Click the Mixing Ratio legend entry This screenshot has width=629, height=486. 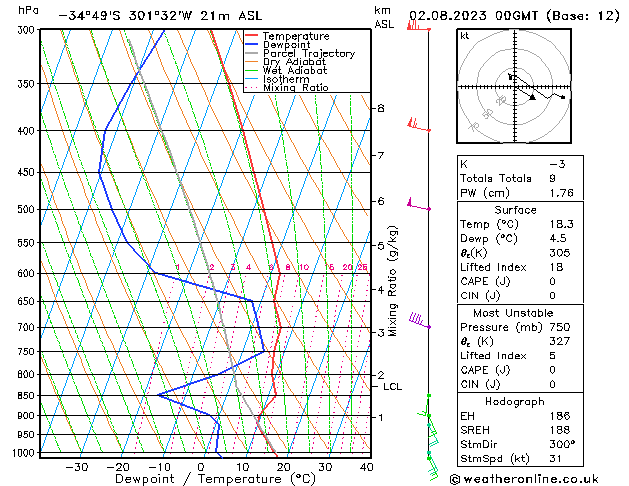click(x=287, y=87)
